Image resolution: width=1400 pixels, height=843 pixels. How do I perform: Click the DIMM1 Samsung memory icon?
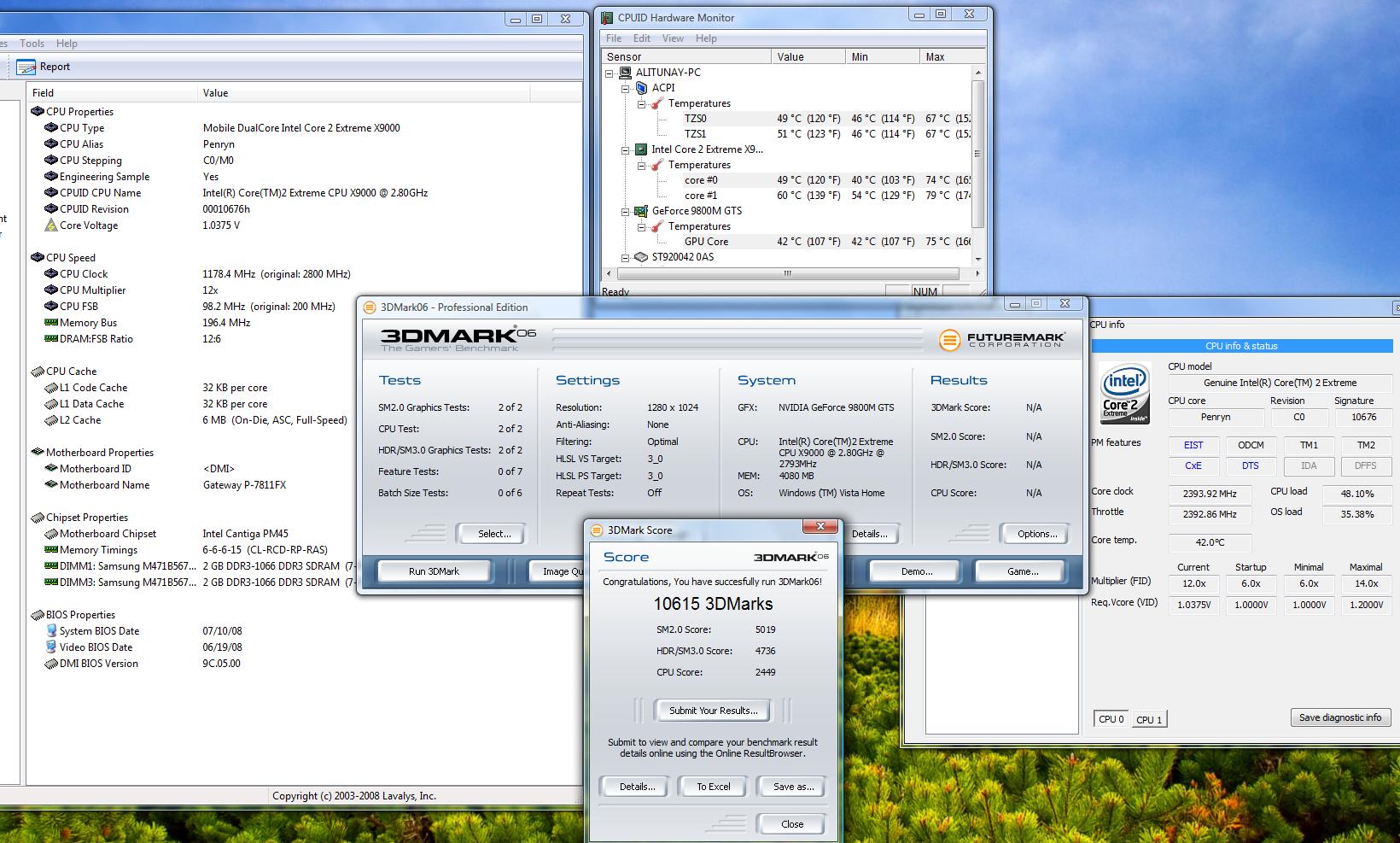(51, 566)
